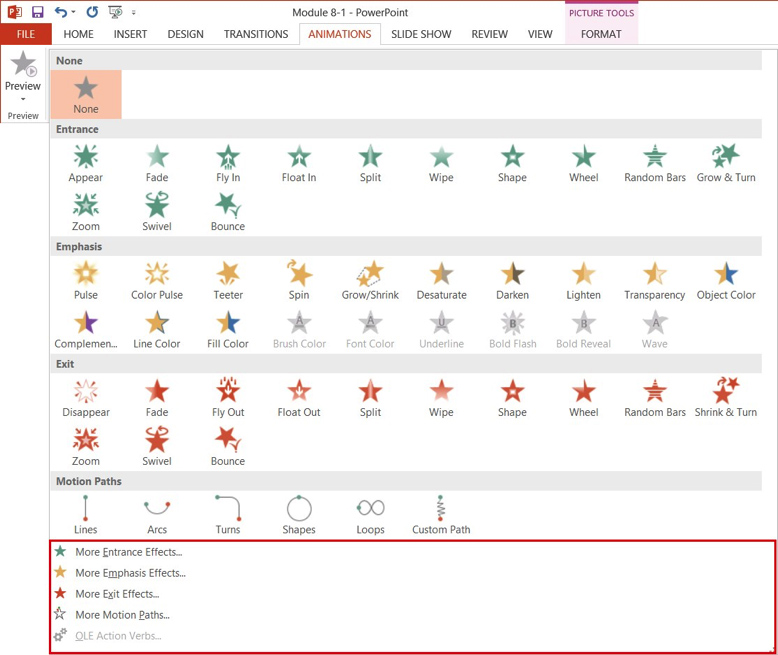Viewport: 778px width, 655px height.
Task: Apply the Fly In entrance effect
Action: pyautogui.click(x=228, y=163)
